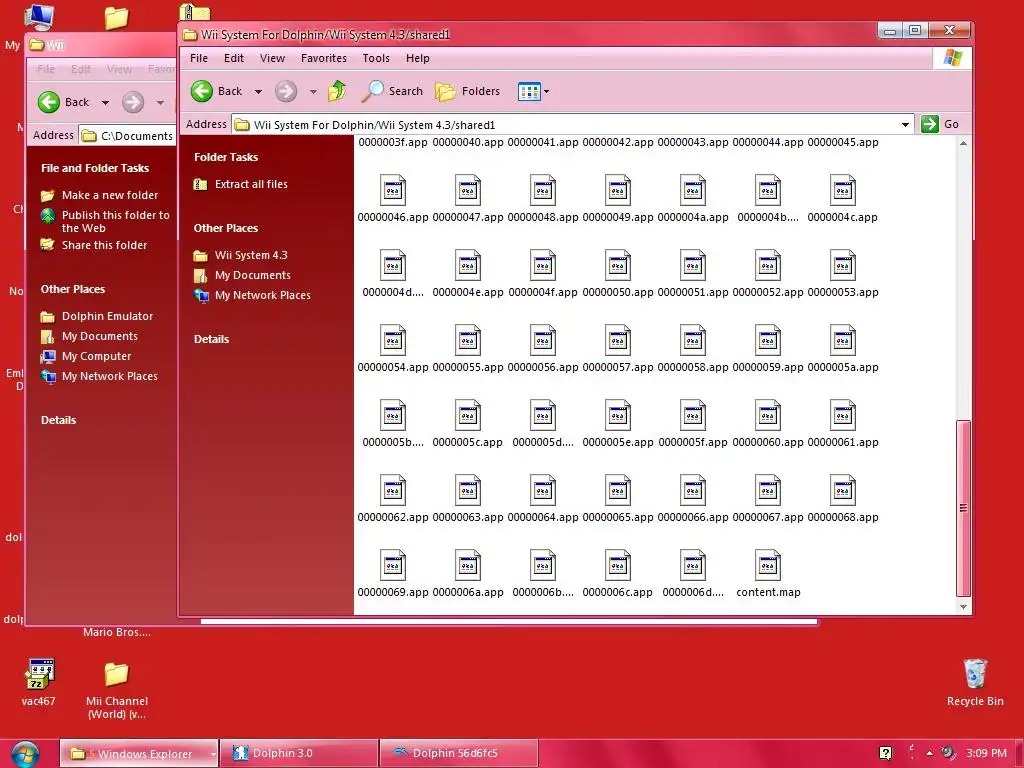
Task: Open the Favorites menu
Action: point(324,58)
